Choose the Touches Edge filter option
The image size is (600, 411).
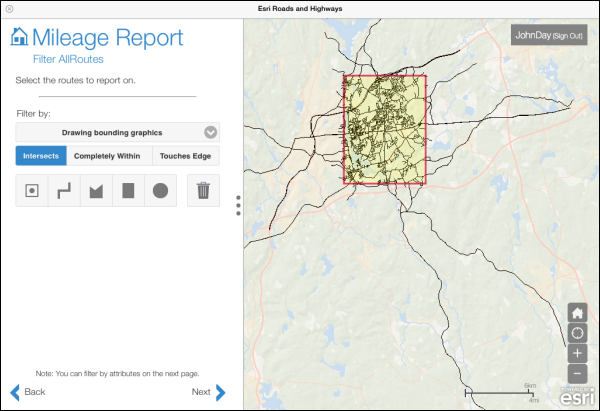pos(186,156)
